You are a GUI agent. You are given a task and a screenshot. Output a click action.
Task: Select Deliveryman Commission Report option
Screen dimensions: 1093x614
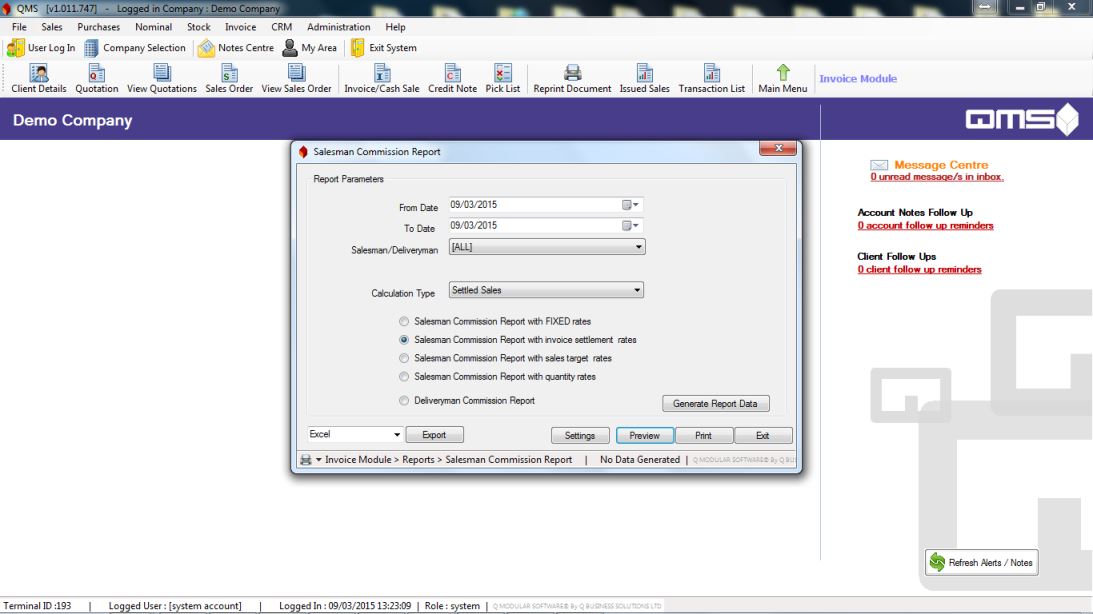pos(404,401)
